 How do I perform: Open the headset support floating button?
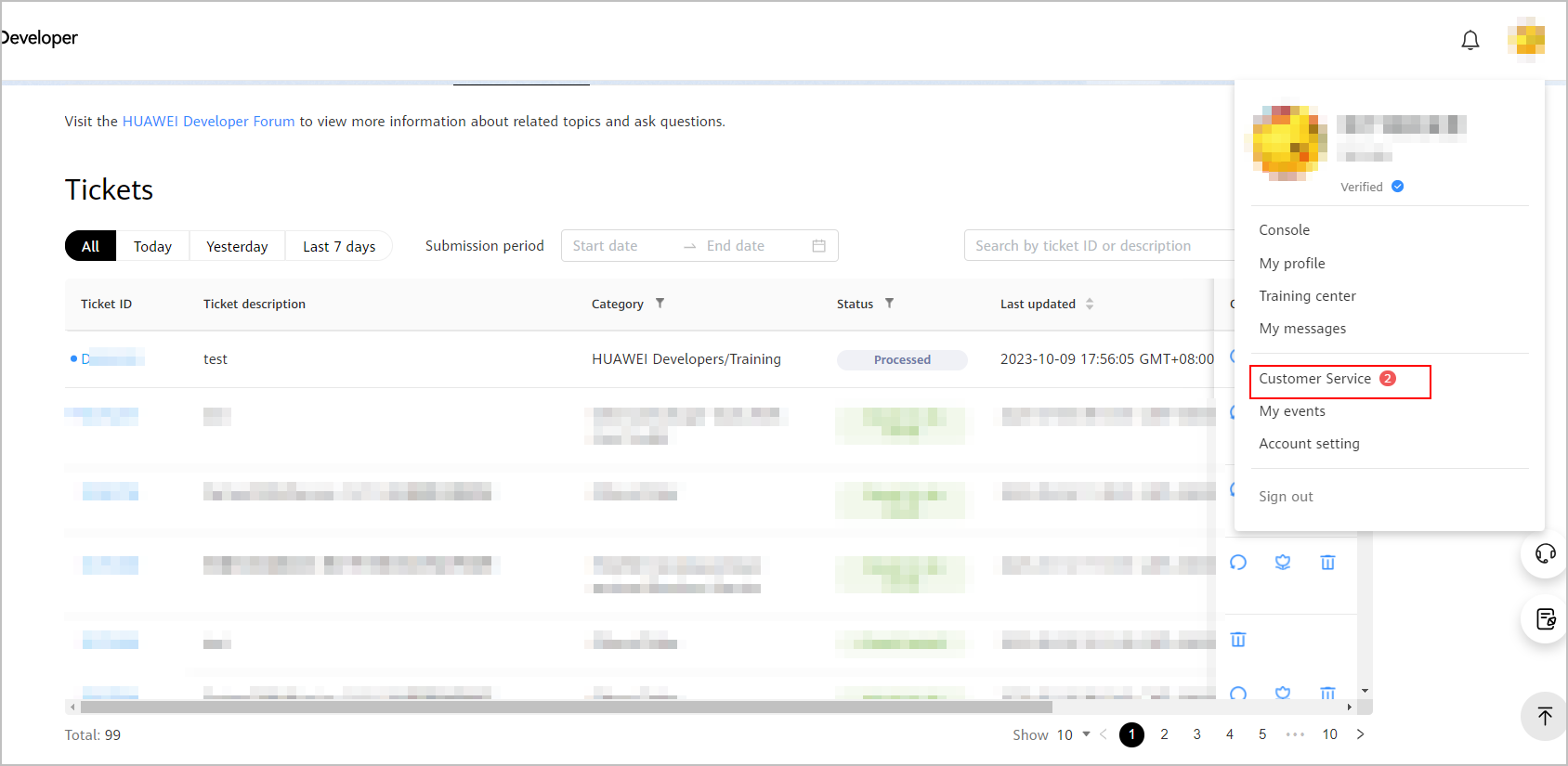click(1545, 553)
